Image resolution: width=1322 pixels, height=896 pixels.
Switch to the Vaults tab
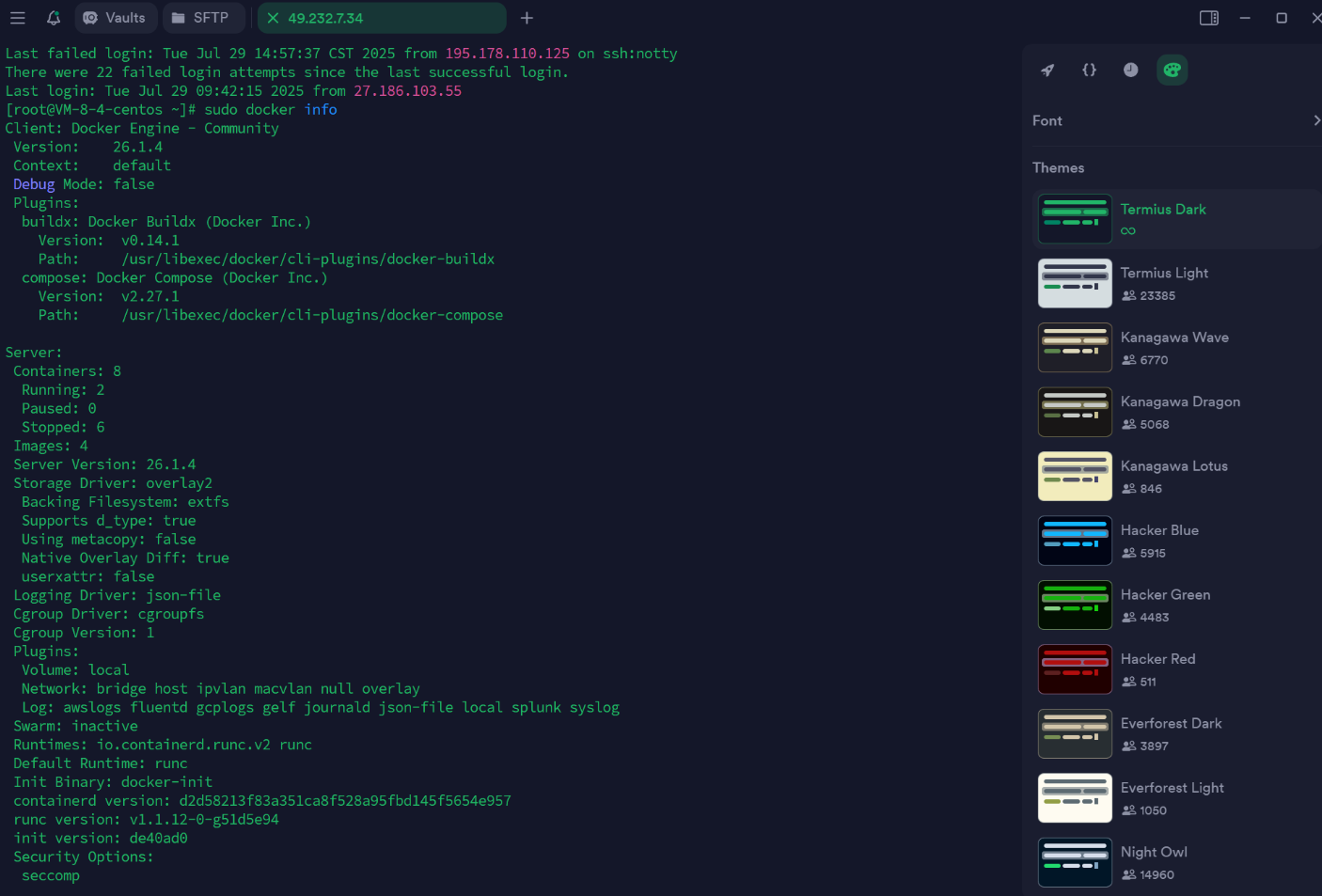click(x=115, y=18)
